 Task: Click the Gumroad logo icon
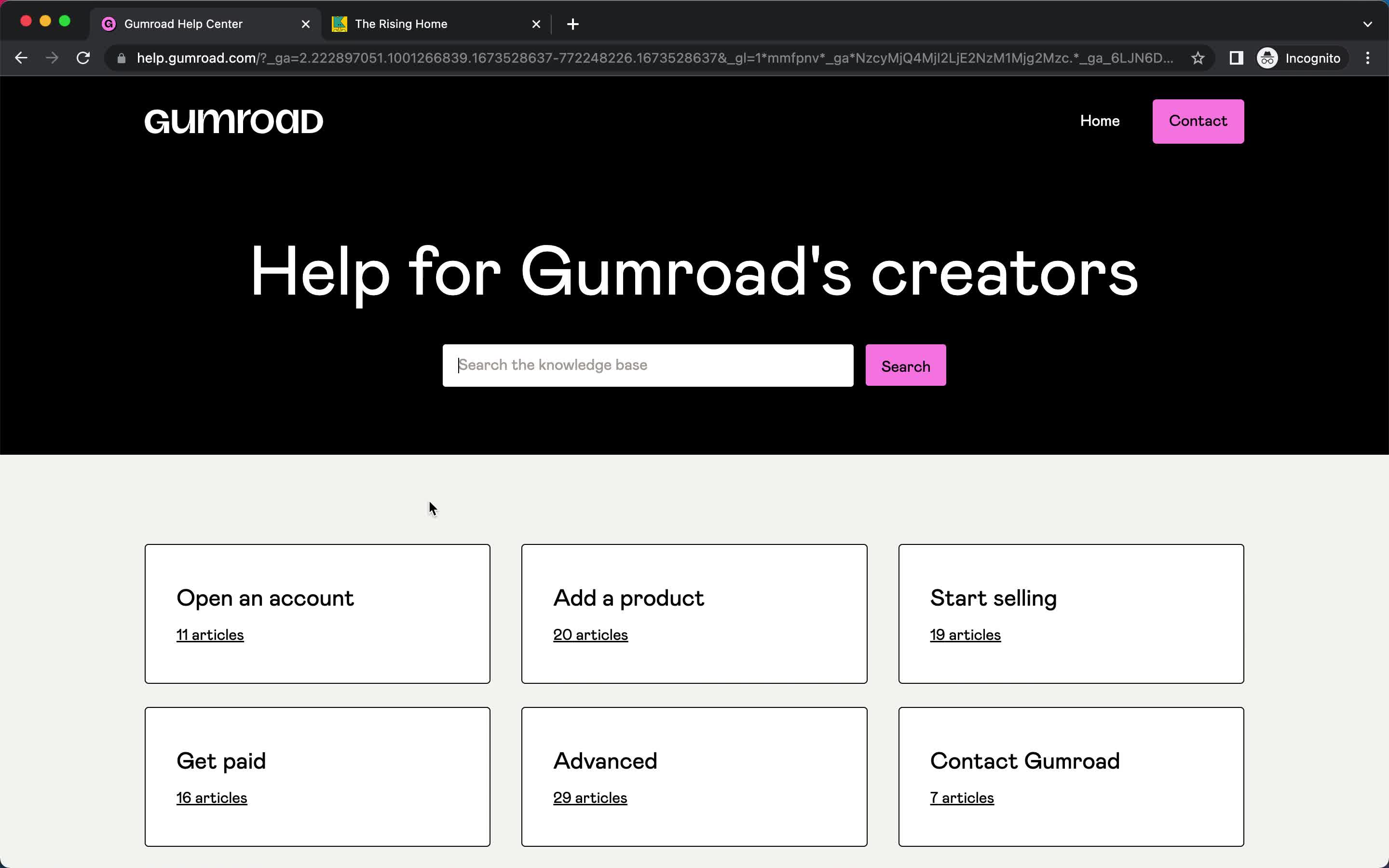click(234, 120)
